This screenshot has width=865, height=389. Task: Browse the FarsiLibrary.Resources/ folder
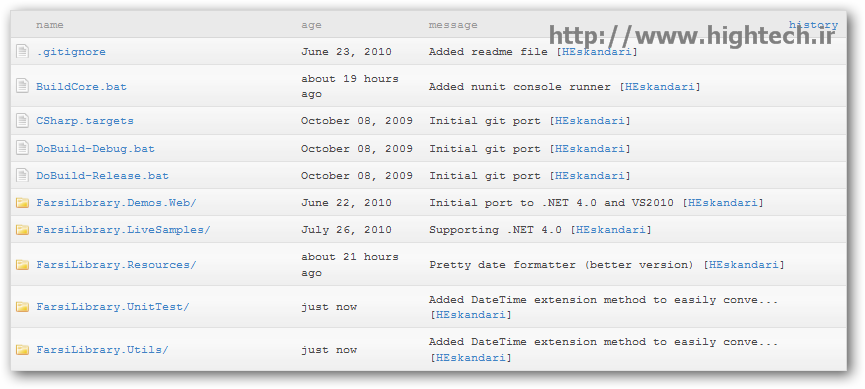(x=116, y=265)
